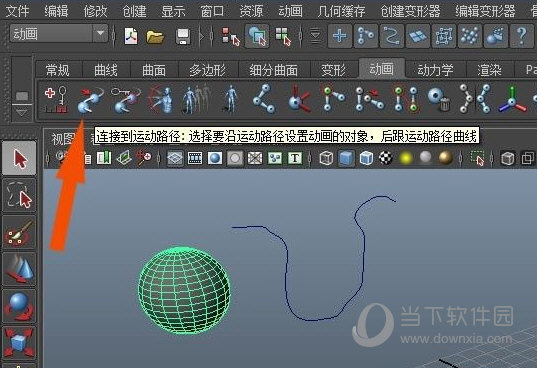Click the select by object type icon
The width and height of the screenshot is (537, 368).
coord(257,36)
